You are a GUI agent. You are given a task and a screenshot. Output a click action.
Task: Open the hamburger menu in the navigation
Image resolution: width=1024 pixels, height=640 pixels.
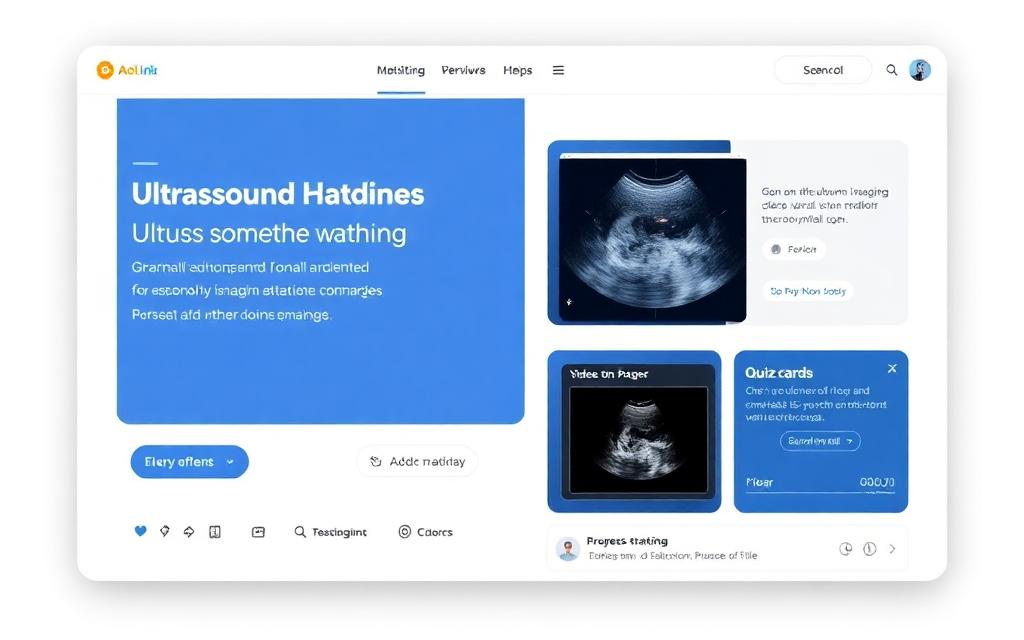tap(558, 70)
